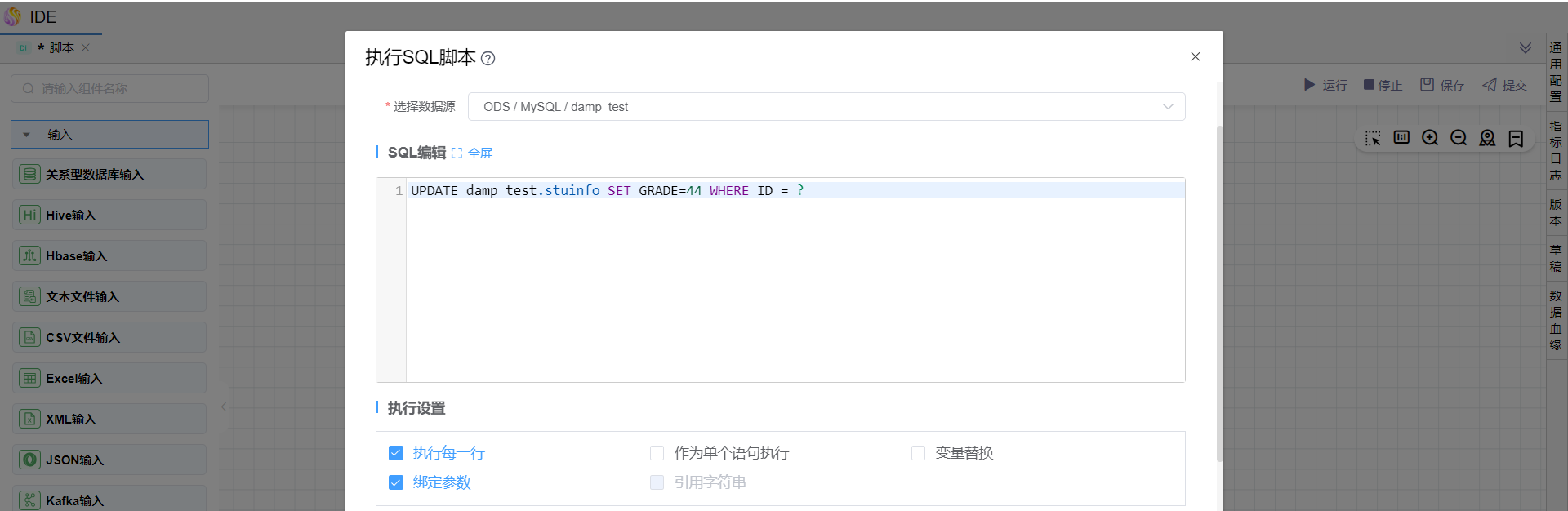Select the Hive输入 component icon

click(30, 215)
